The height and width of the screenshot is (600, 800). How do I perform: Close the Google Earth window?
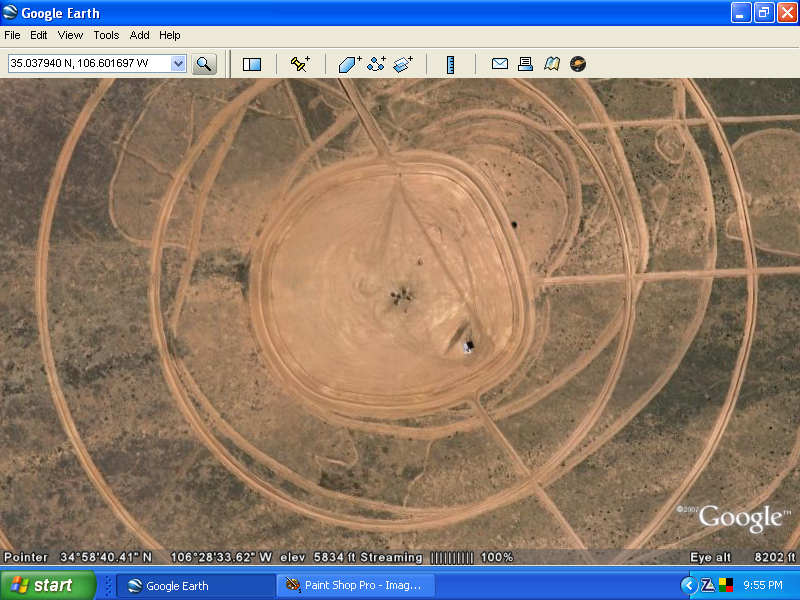tap(787, 13)
